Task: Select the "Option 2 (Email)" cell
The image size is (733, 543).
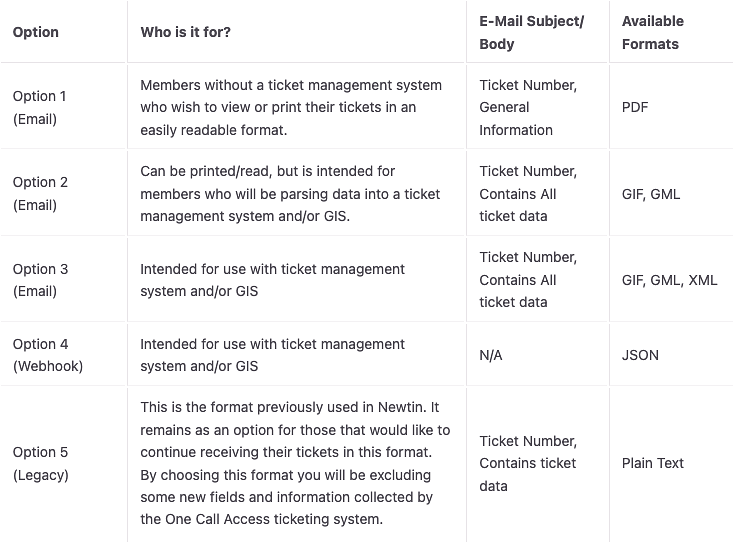Action: tap(40, 193)
